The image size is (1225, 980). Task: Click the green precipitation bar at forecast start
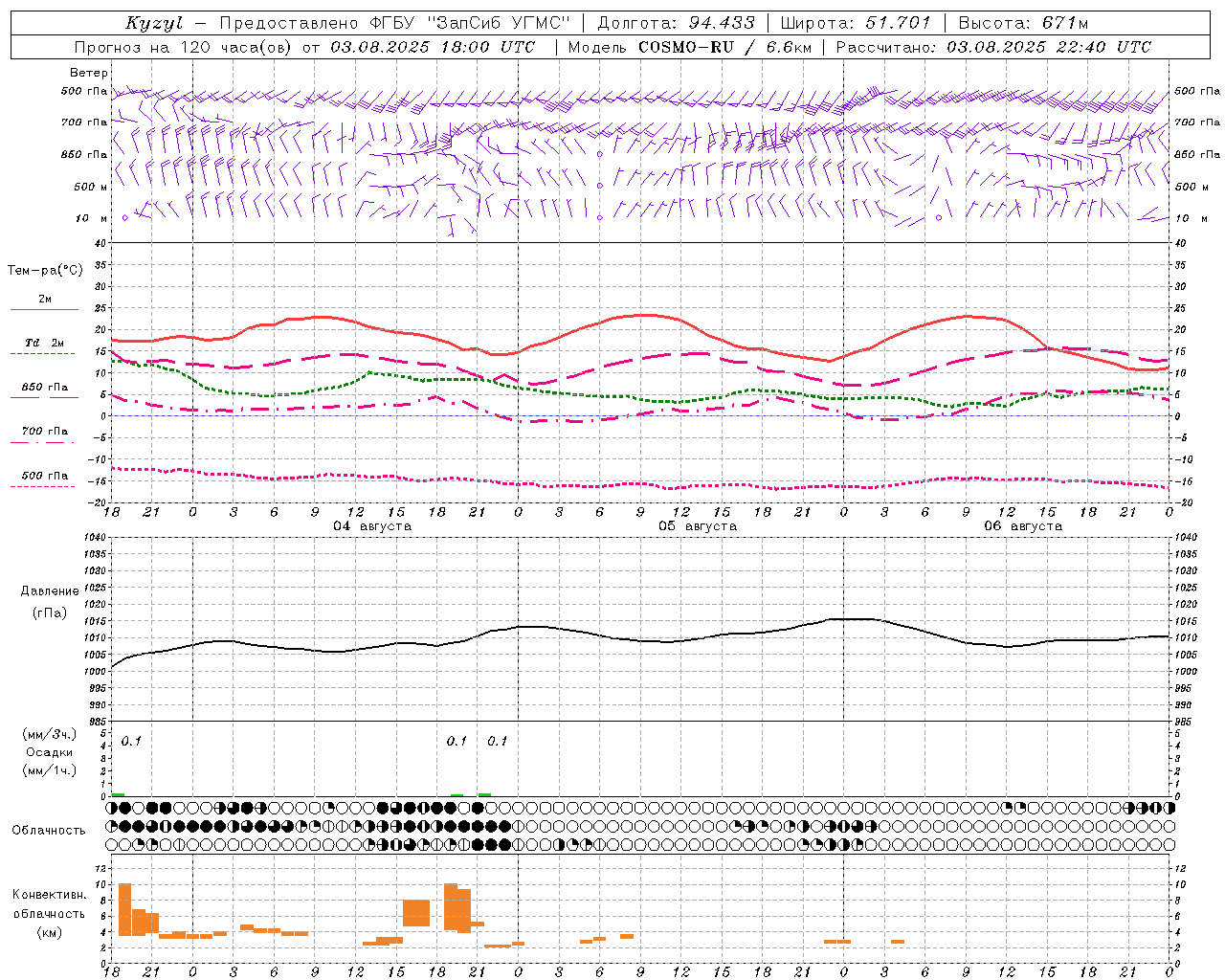pyautogui.click(x=118, y=794)
